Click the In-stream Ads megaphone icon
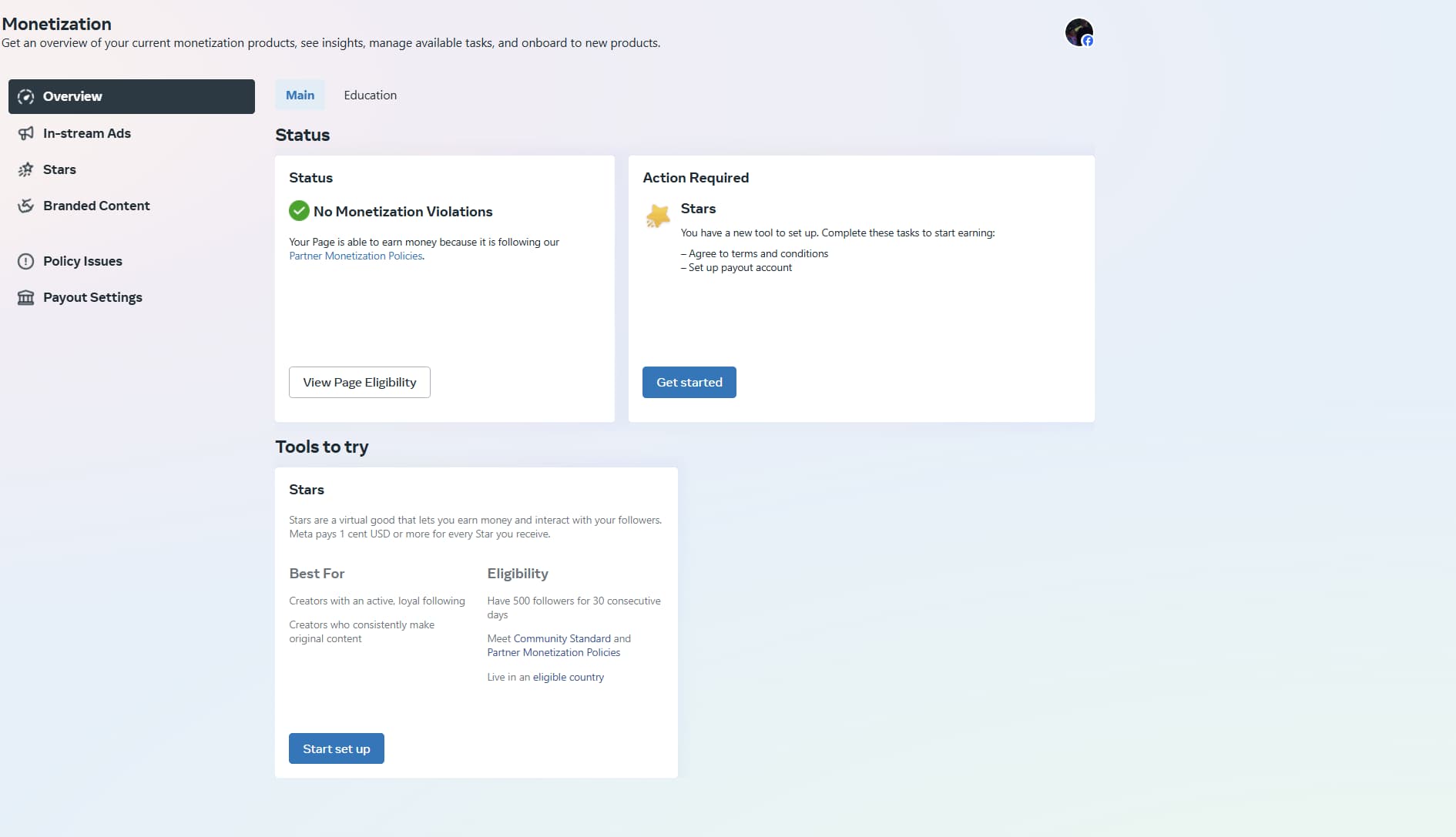Viewport: 1456px width, 837px height. 25,133
